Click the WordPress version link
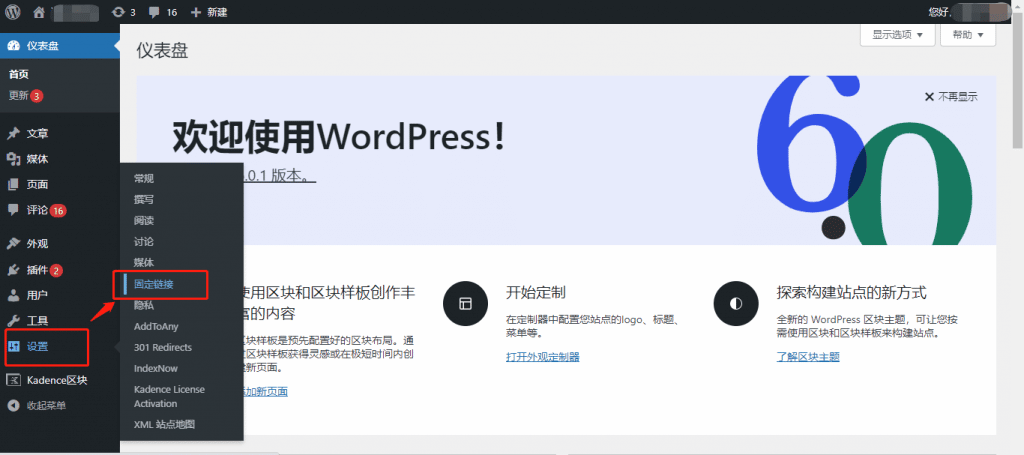1024x455 pixels. pyautogui.click(x=279, y=176)
